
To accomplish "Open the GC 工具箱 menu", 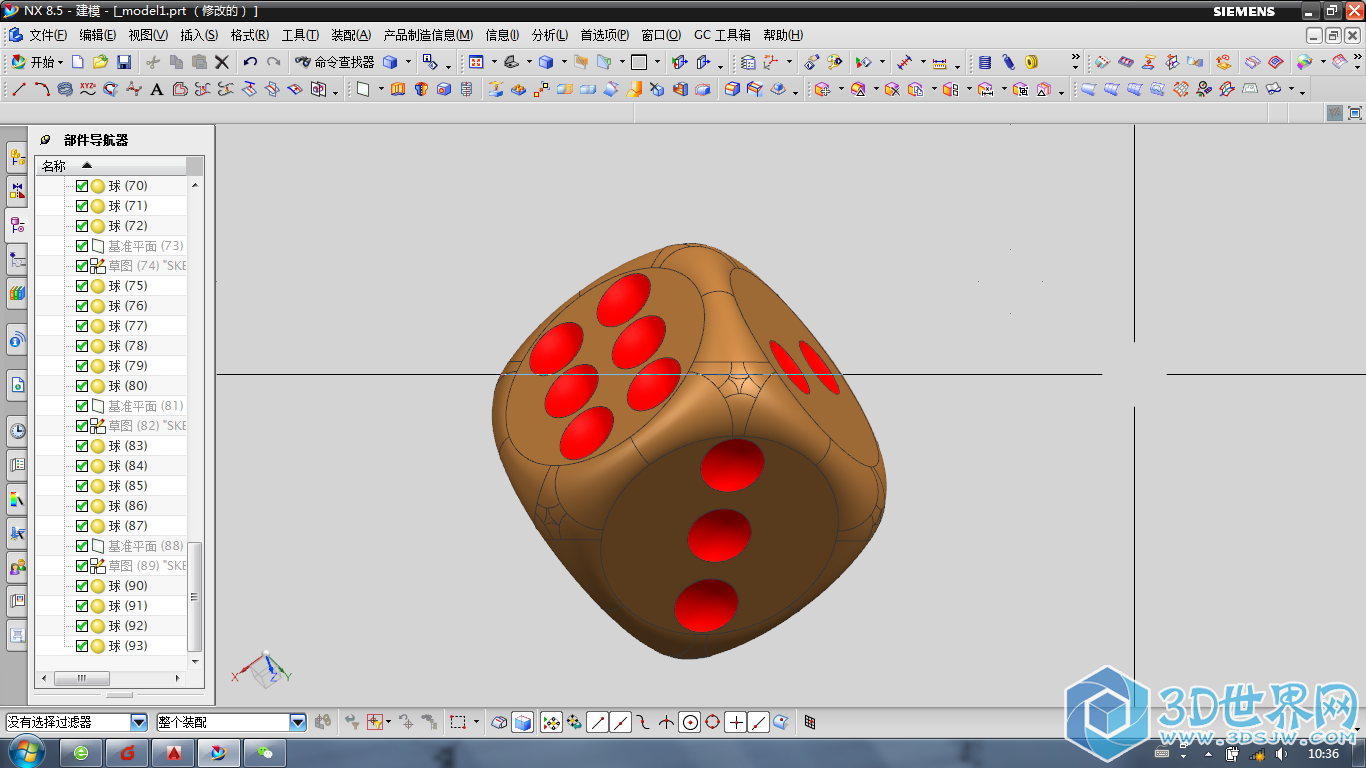I will (x=722, y=35).
